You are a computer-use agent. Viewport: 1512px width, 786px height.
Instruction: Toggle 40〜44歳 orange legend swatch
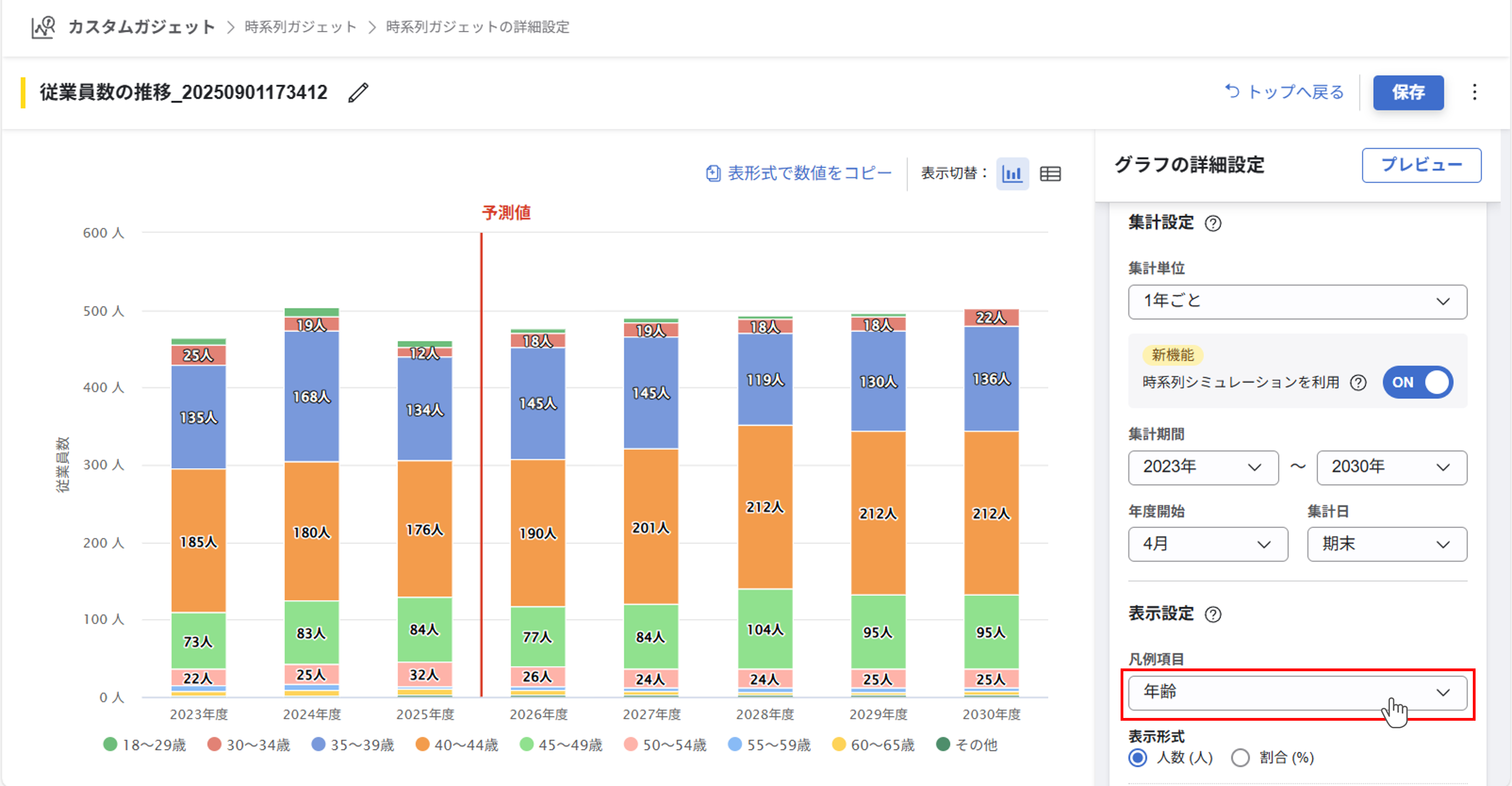click(422, 744)
